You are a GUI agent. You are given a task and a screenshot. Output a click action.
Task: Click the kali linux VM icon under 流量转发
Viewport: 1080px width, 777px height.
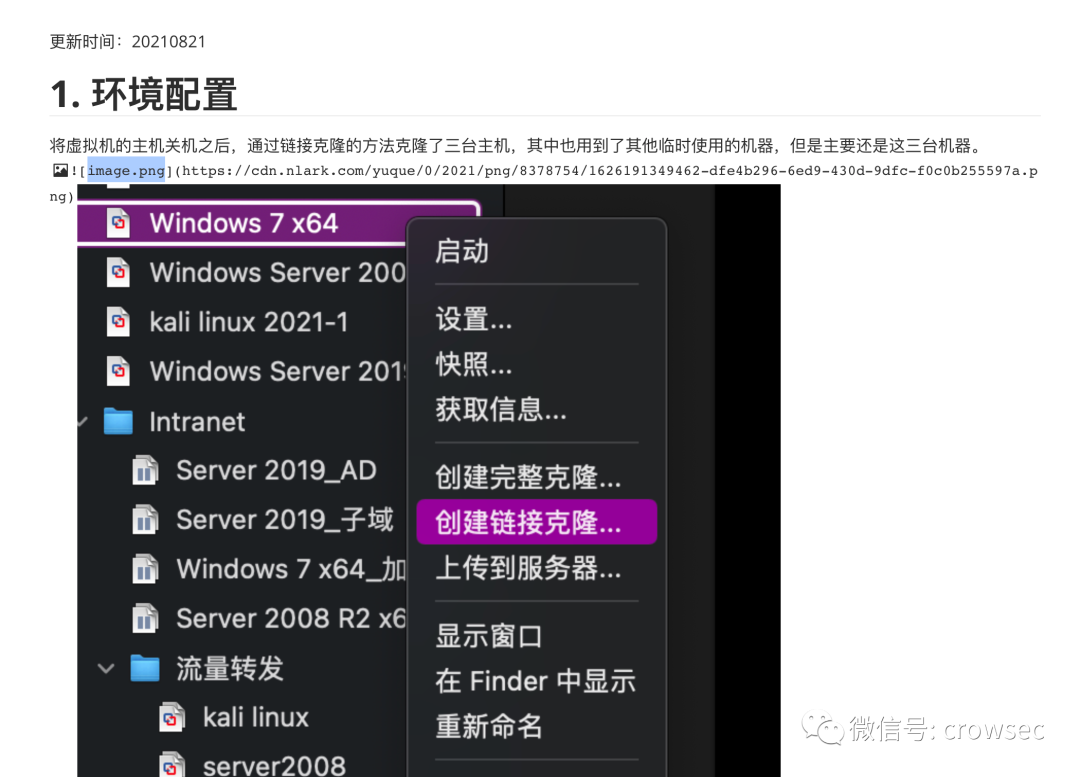pos(172,717)
